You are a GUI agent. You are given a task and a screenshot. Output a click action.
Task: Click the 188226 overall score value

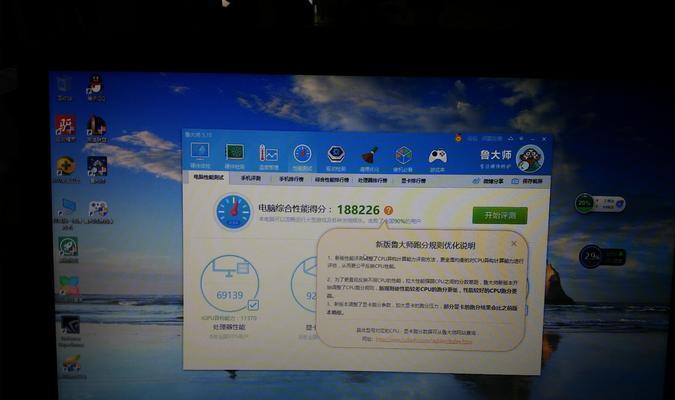point(358,210)
